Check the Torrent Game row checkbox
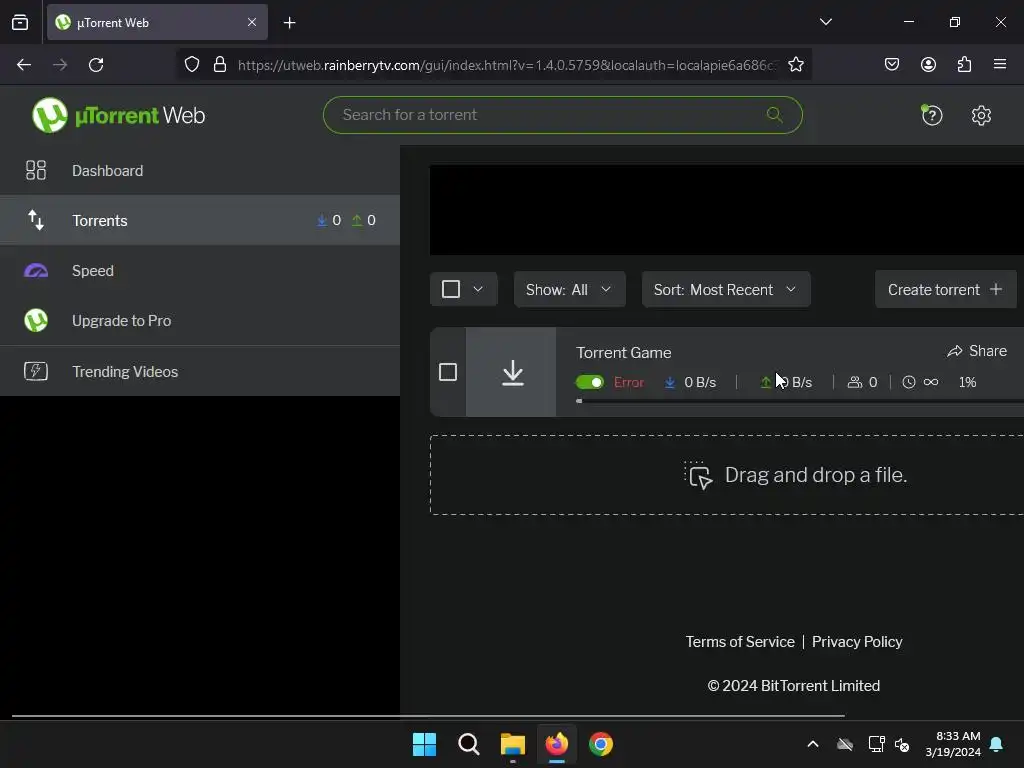The image size is (1024, 768). pos(448,372)
